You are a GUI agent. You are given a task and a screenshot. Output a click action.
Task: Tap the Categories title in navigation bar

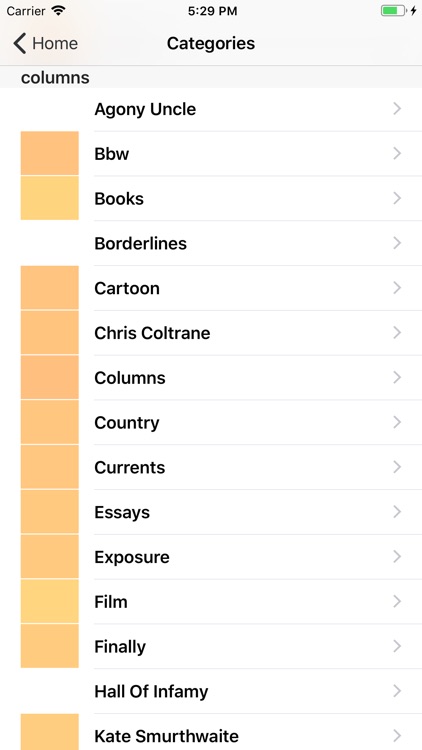click(211, 44)
